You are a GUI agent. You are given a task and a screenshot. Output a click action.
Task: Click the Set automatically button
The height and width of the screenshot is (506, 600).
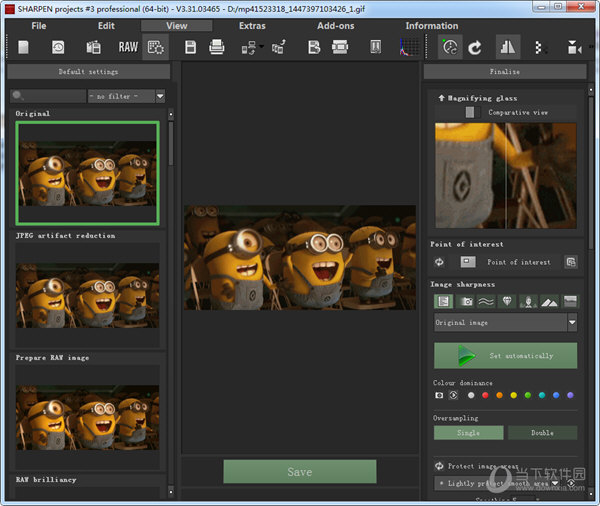pyautogui.click(x=505, y=356)
